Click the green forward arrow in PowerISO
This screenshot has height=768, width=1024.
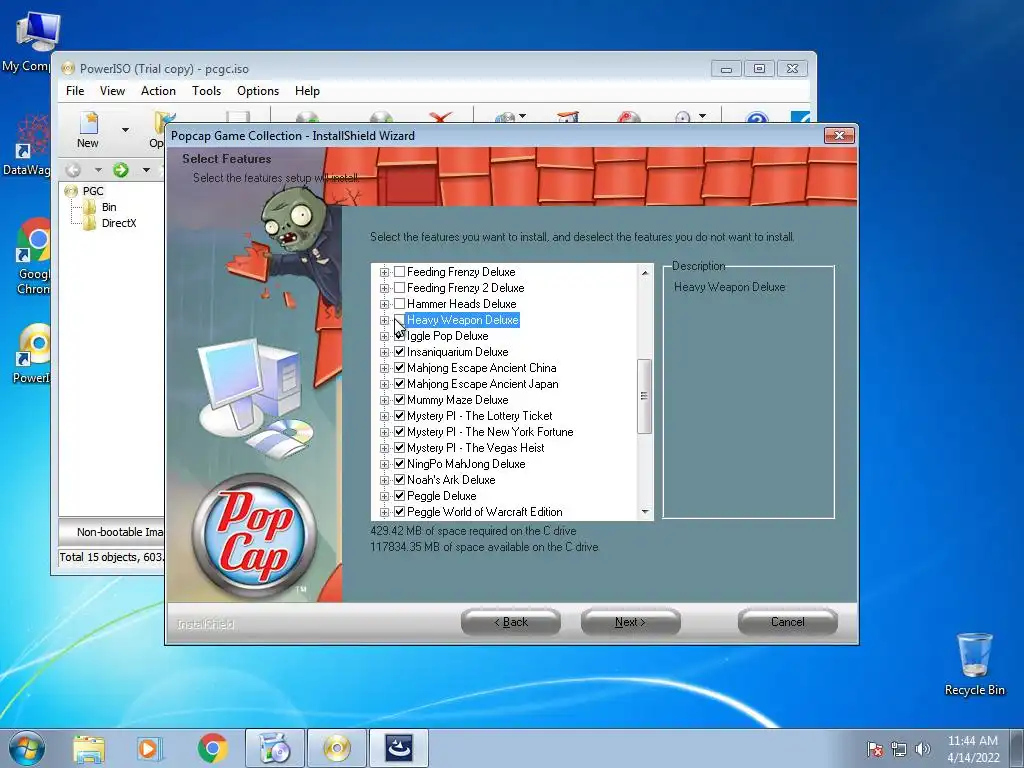click(121, 170)
